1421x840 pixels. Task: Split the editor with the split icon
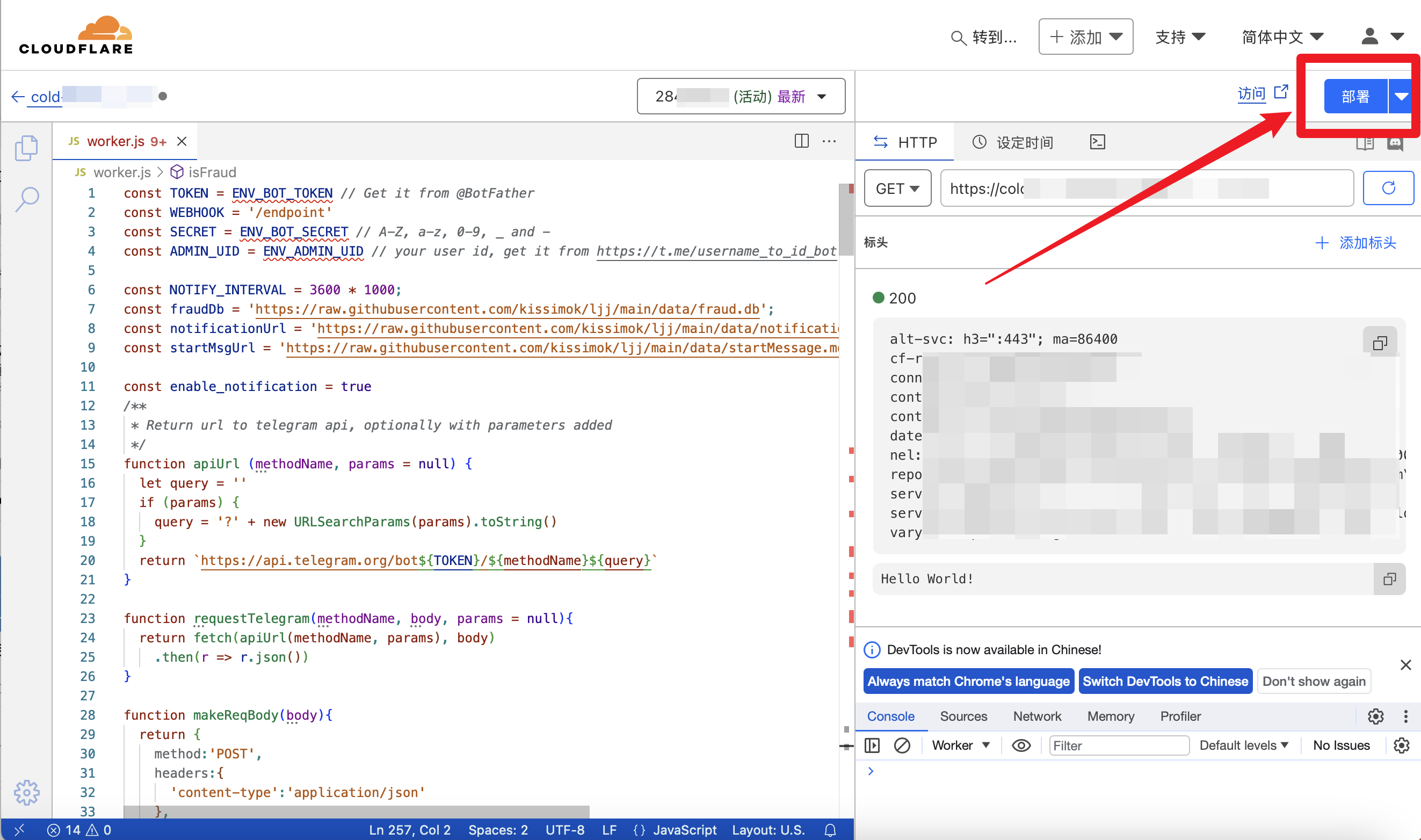[801, 141]
